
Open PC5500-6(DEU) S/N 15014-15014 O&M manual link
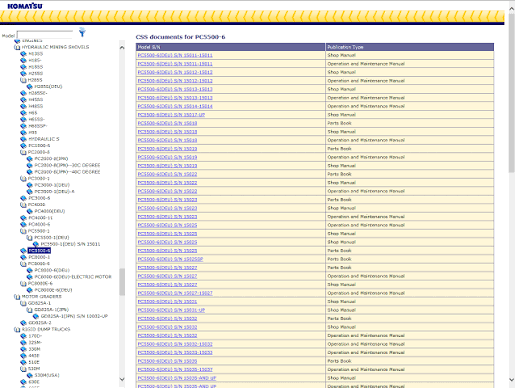[x=175, y=106]
